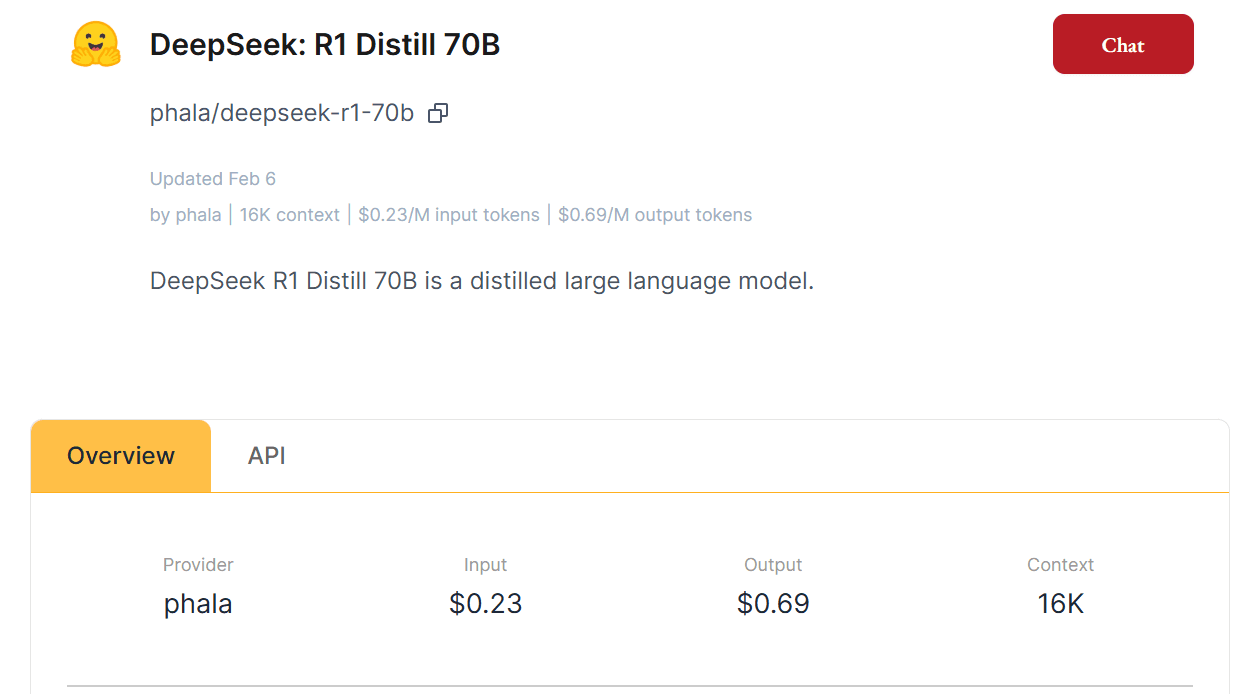Click the copy icon beside phala/deepseek-r1-70b
Image resolution: width=1237 pixels, height=694 pixels.
(438, 113)
